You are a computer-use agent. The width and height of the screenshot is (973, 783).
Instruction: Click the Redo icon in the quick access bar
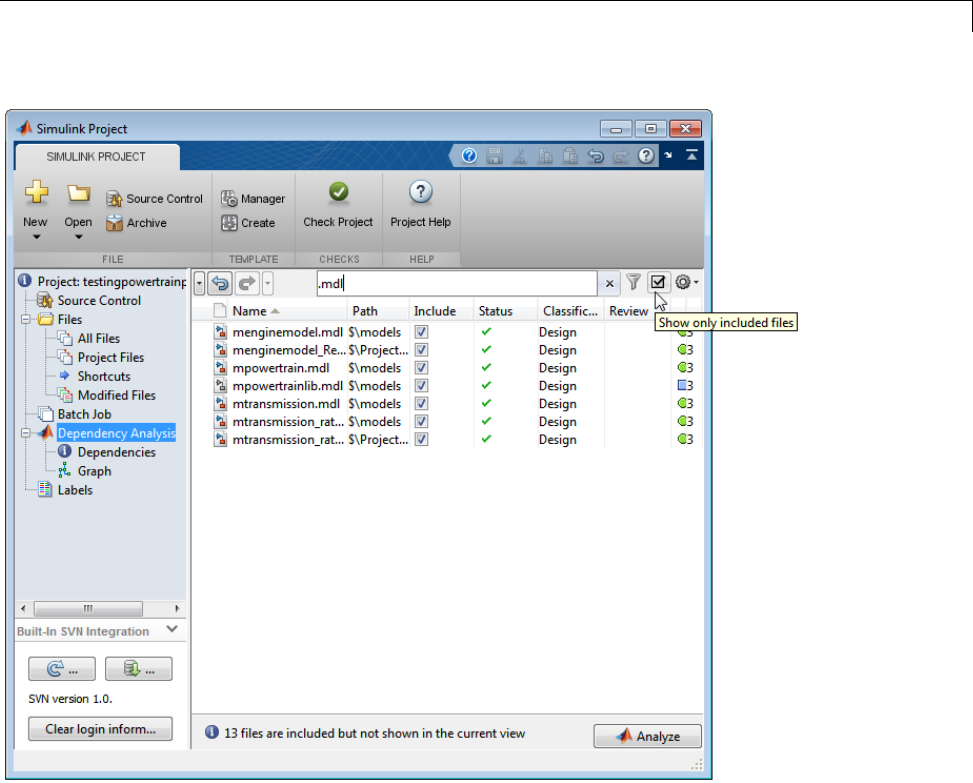[621, 156]
